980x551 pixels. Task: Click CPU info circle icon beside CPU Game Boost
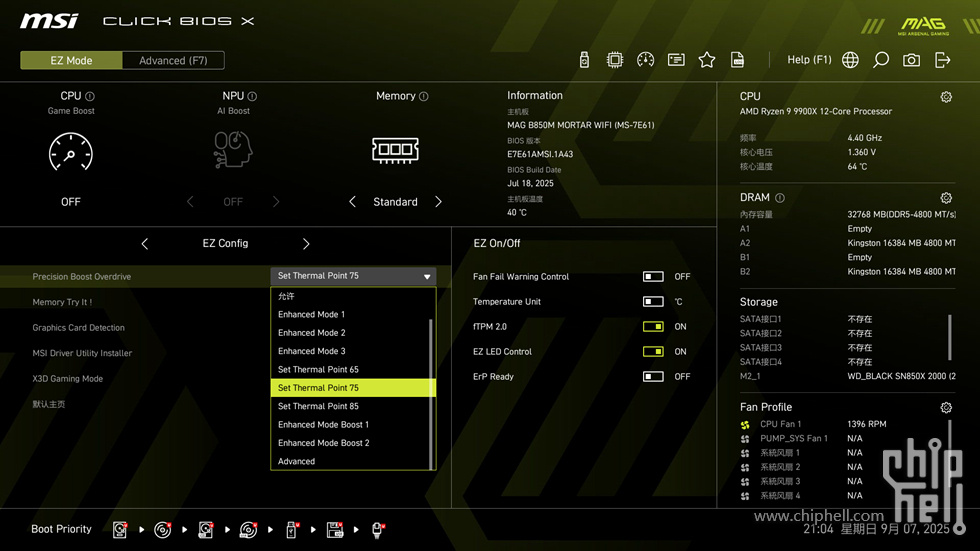[x=90, y=96]
